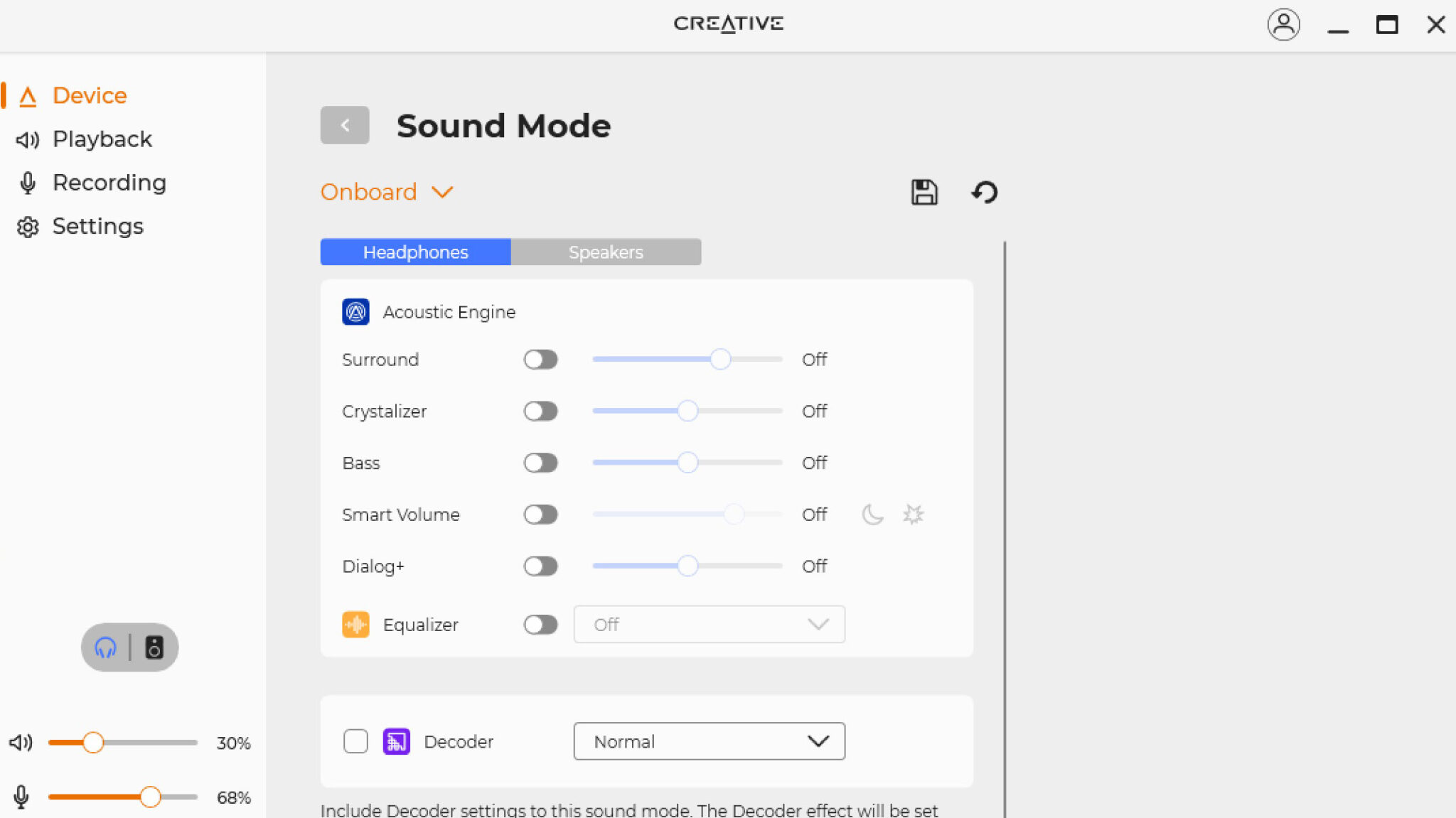Image resolution: width=1456 pixels, height=818 pixels.
Task: Click the headphone output icon in sidebar
Action: [105, 647]
